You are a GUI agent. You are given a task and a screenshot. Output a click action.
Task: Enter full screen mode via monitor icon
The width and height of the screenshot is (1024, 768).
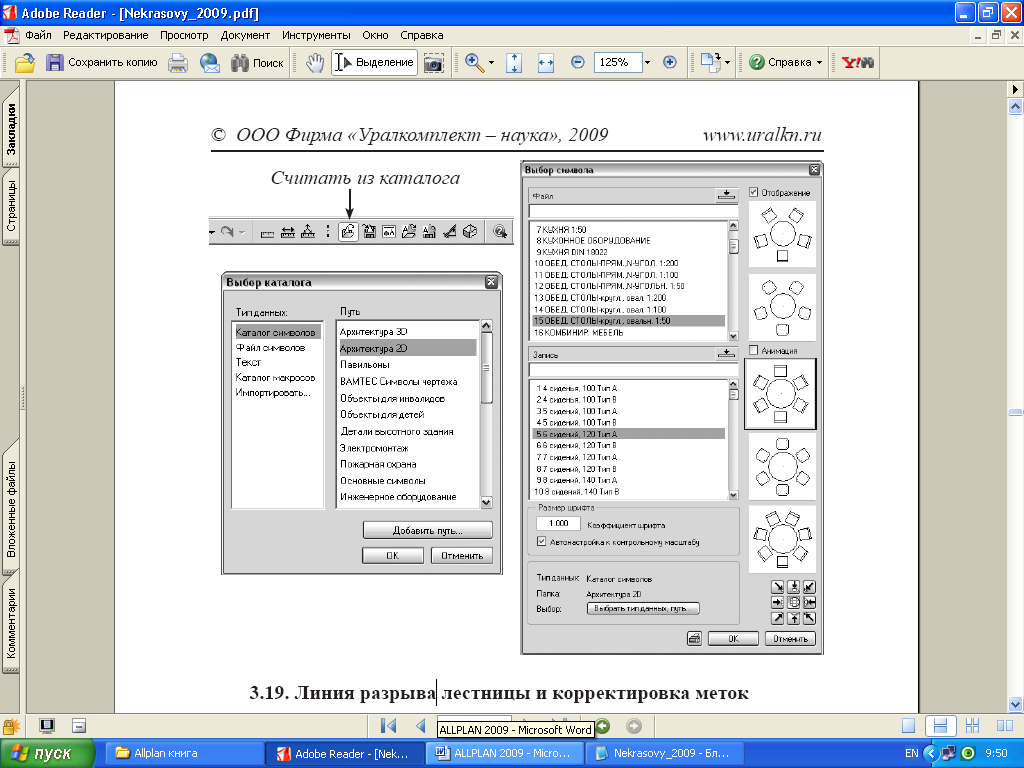[x=47, y=726]
